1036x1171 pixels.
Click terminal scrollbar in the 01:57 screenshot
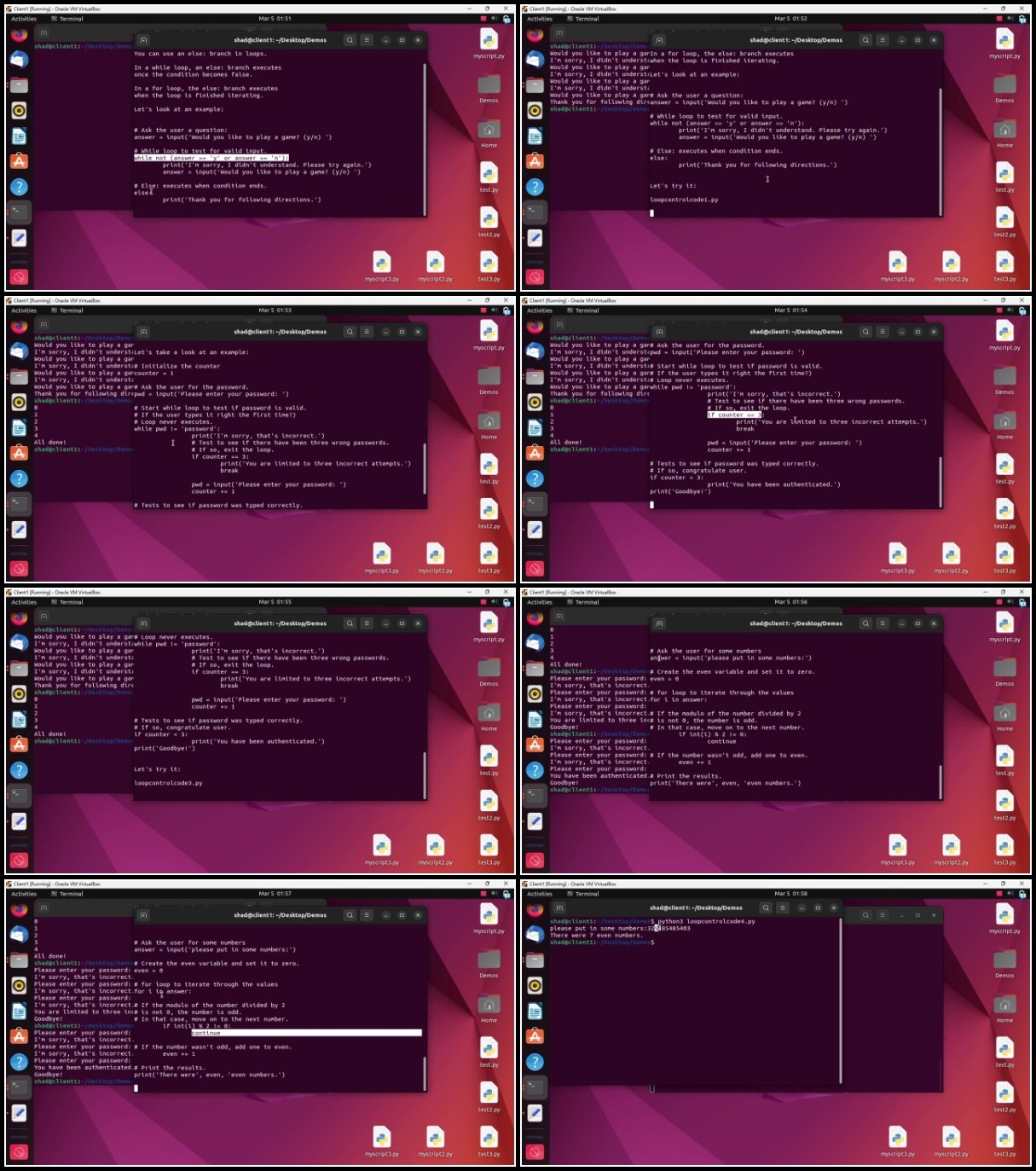(x=425, y=1073)
